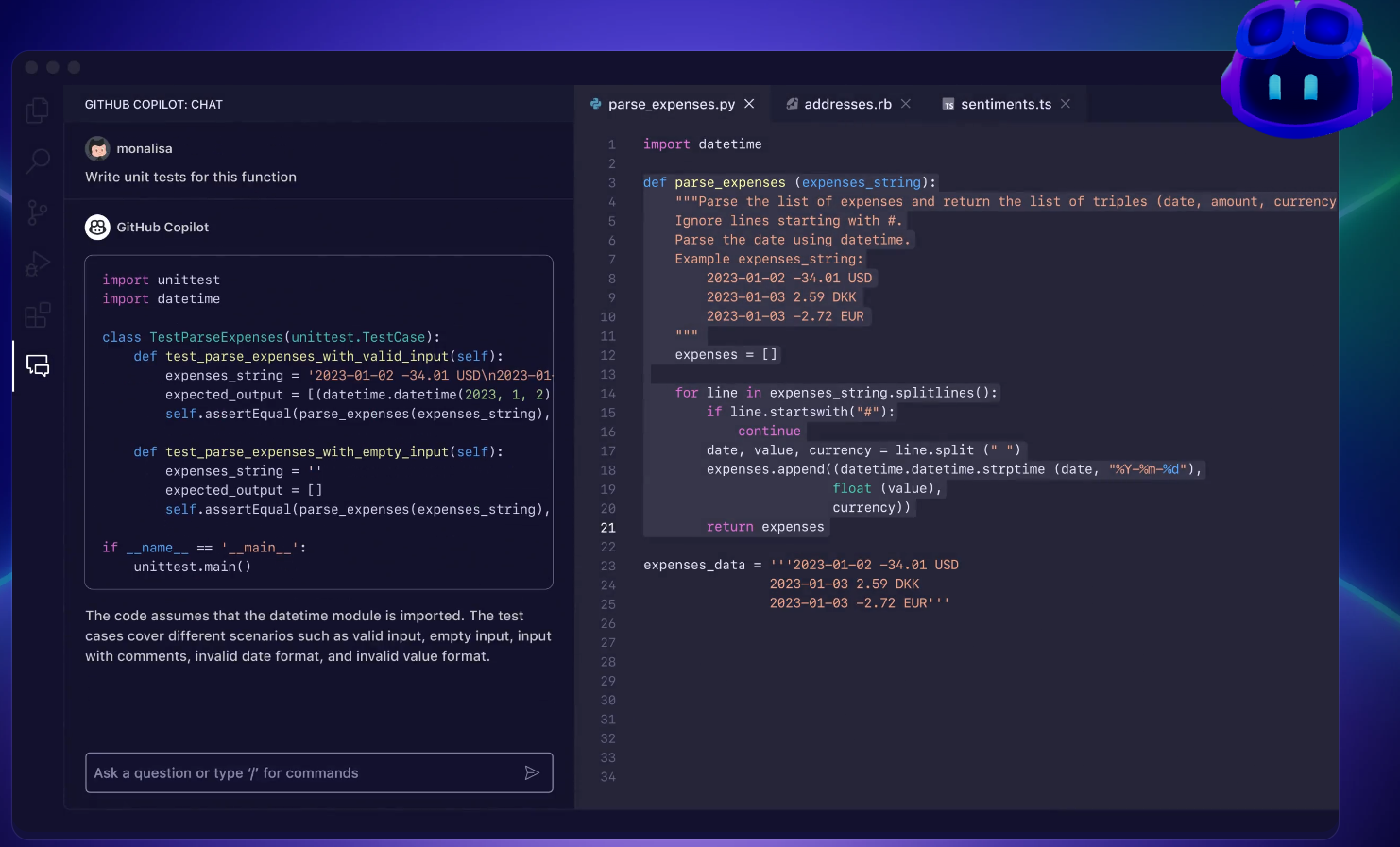Open the Search panel
Viewport: 1400px width, 847px height.
click(x=37, y=161)
